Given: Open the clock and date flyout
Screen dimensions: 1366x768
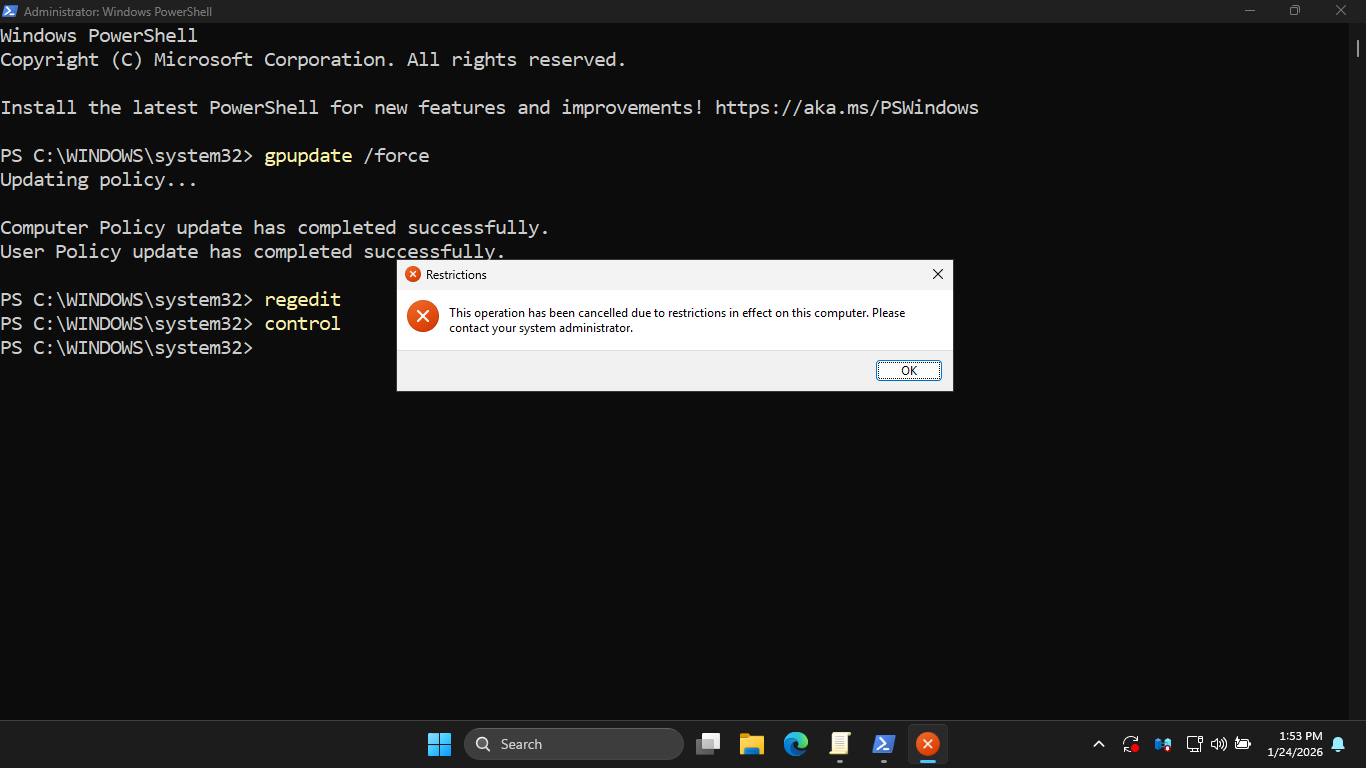Looking at the screenshot, I should (x=1294, y=744).
